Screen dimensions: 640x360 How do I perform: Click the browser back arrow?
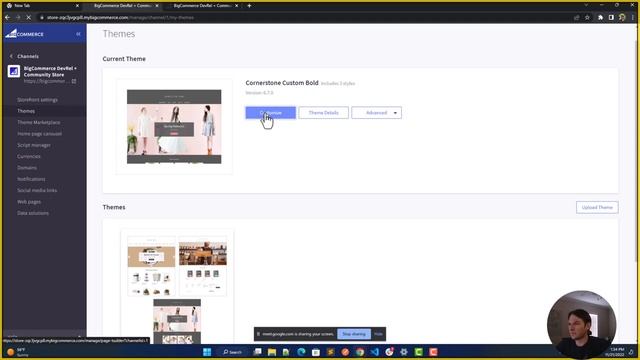click(7, 18)
